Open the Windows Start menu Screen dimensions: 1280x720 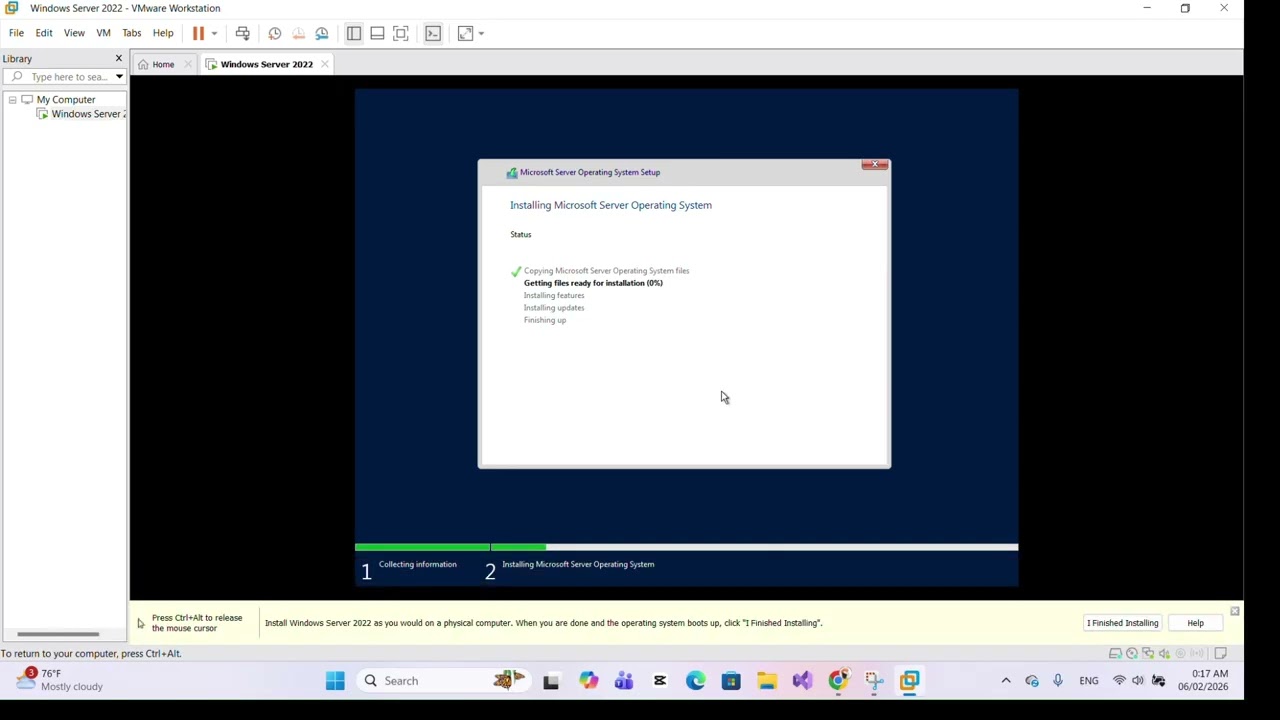tap(335, 681)
